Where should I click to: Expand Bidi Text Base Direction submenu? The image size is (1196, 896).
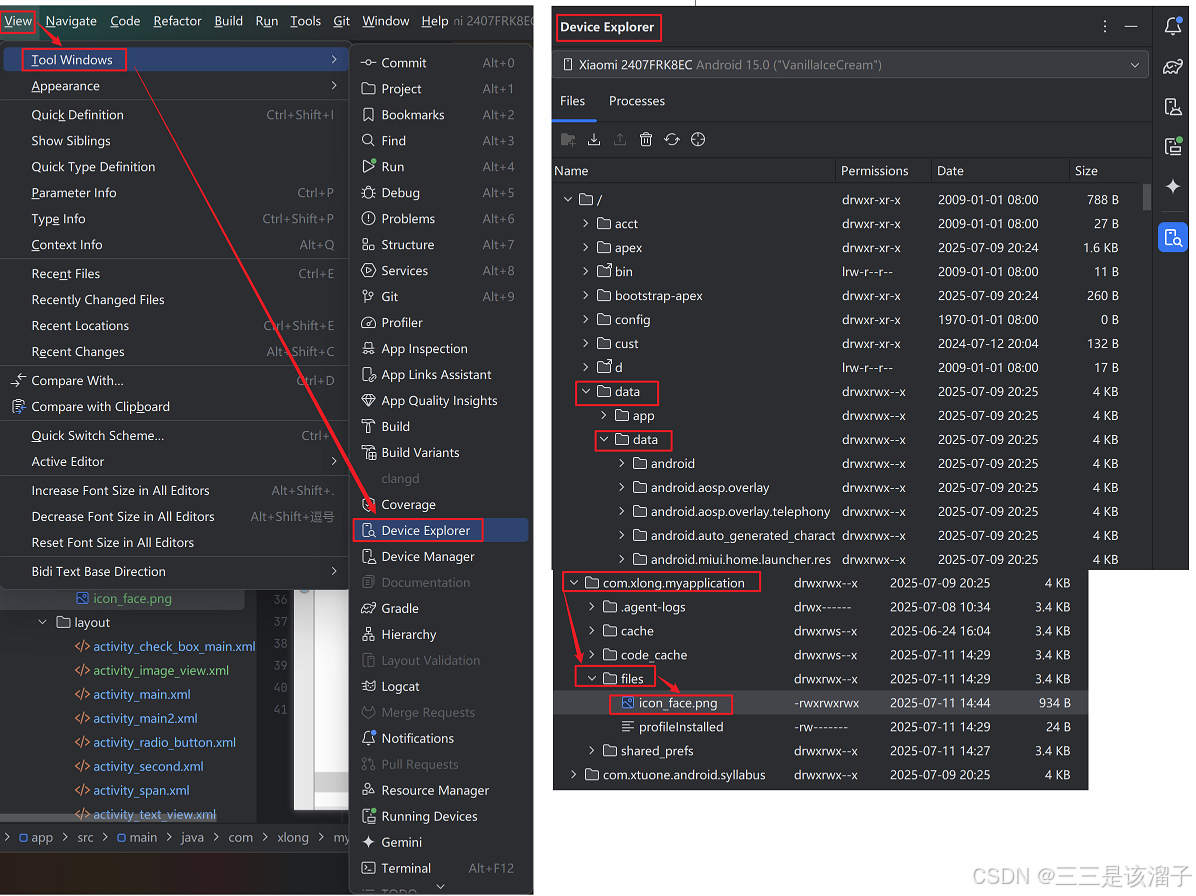pos(175,571)
